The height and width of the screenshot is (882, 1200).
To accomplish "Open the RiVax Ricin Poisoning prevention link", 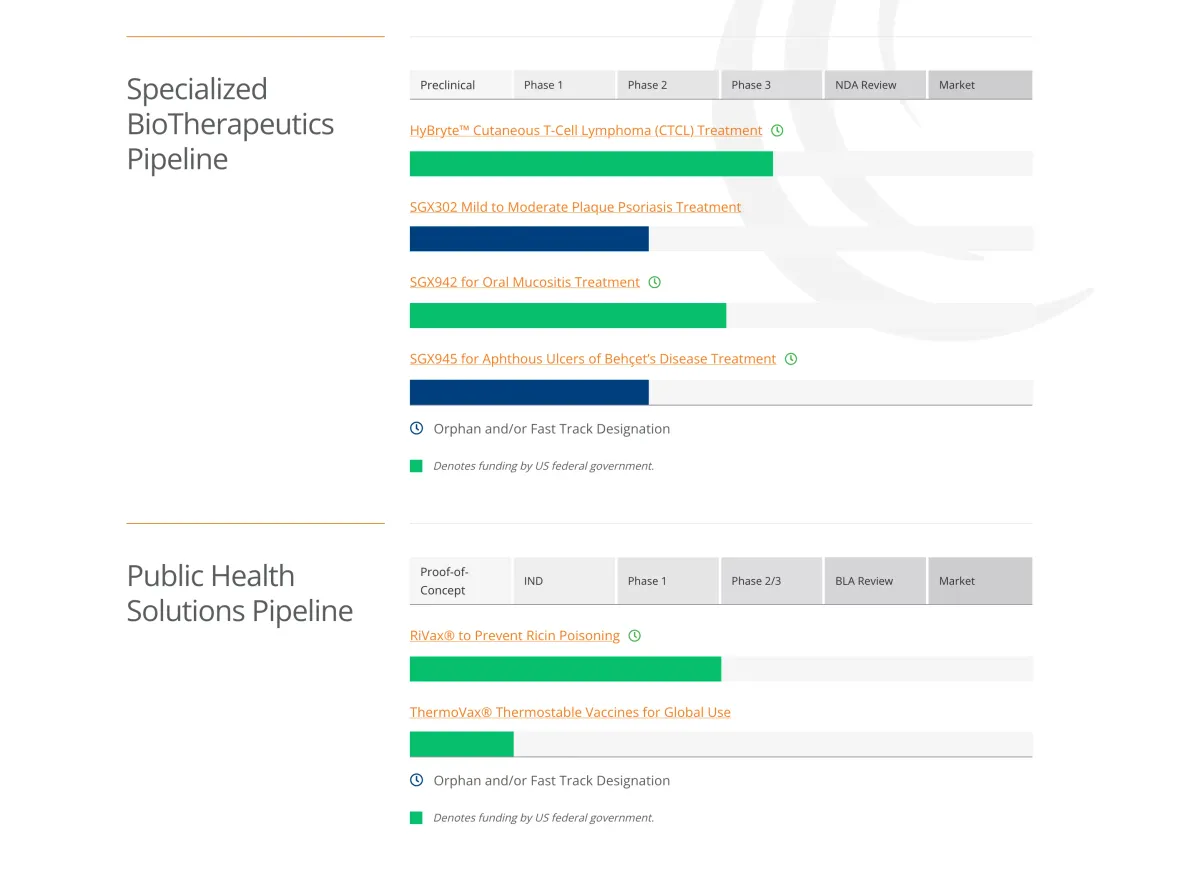I will (514, 635).
